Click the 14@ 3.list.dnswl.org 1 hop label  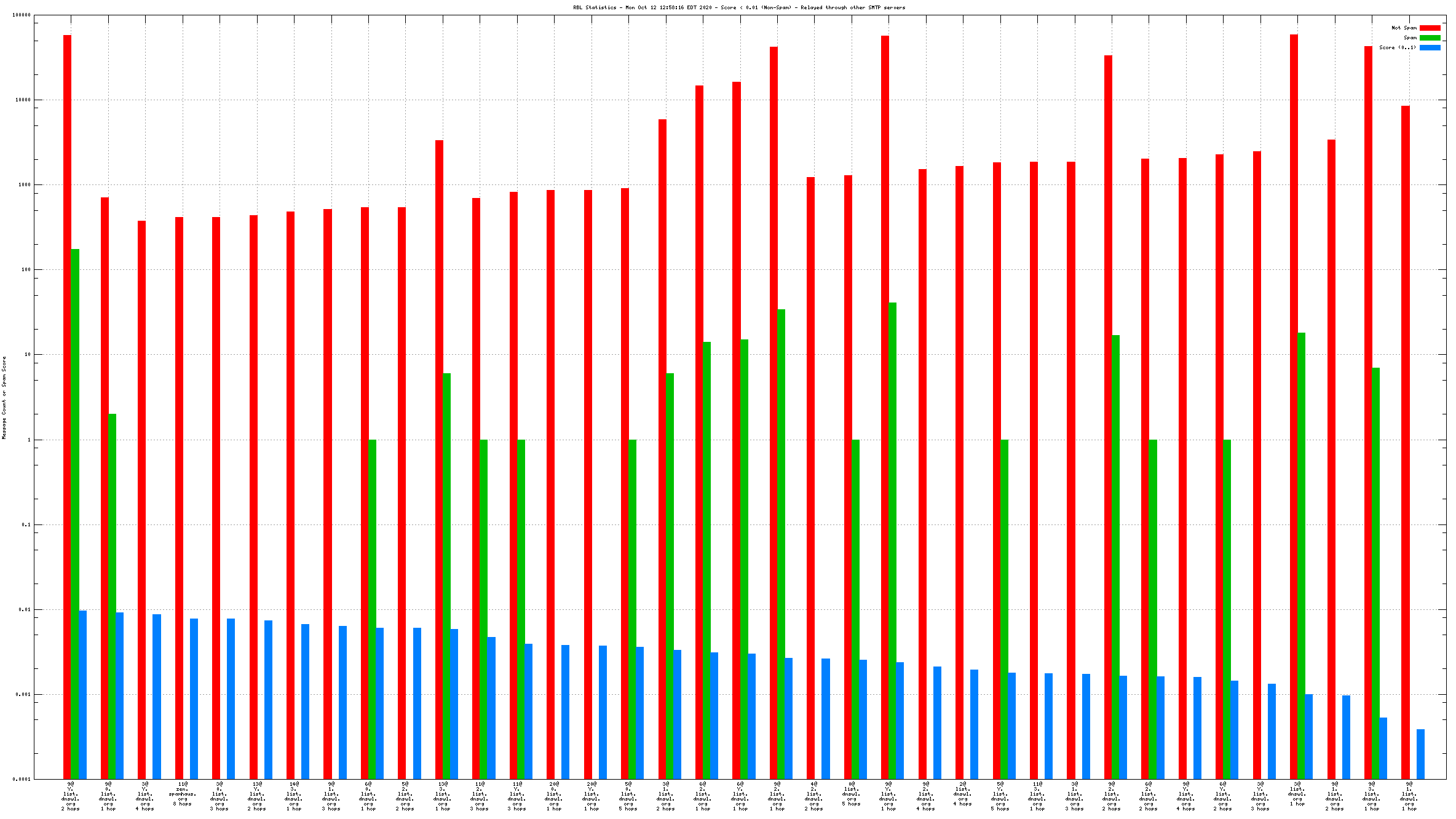pos(294,796)
